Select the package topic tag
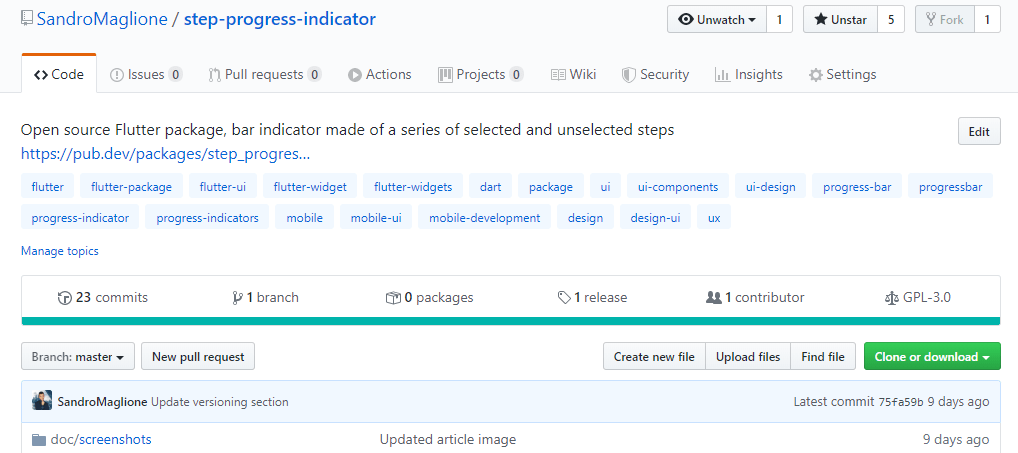 [x=551, y=187]
